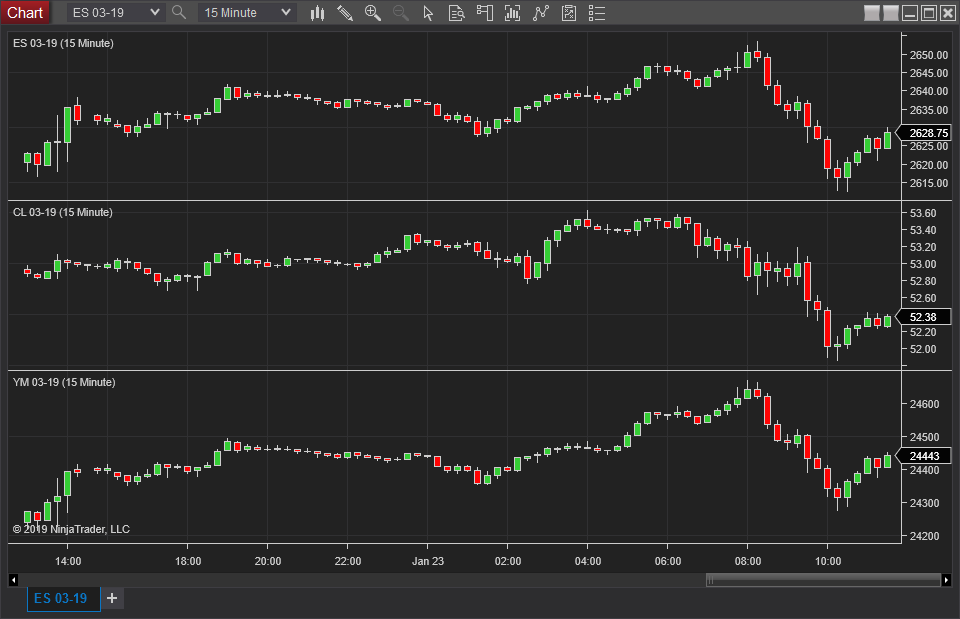
Task: Open the red Chart menu button
Action: click(x=25, y=13)
